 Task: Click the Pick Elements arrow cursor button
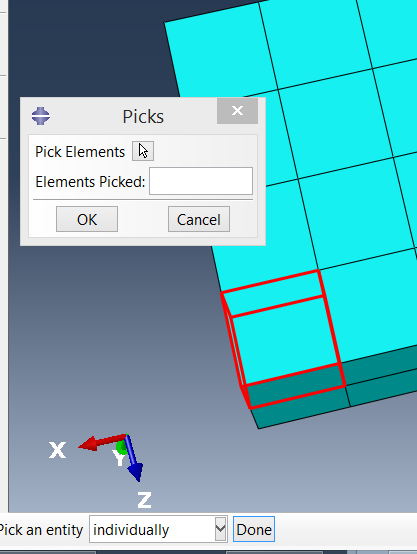click(143, 151)
